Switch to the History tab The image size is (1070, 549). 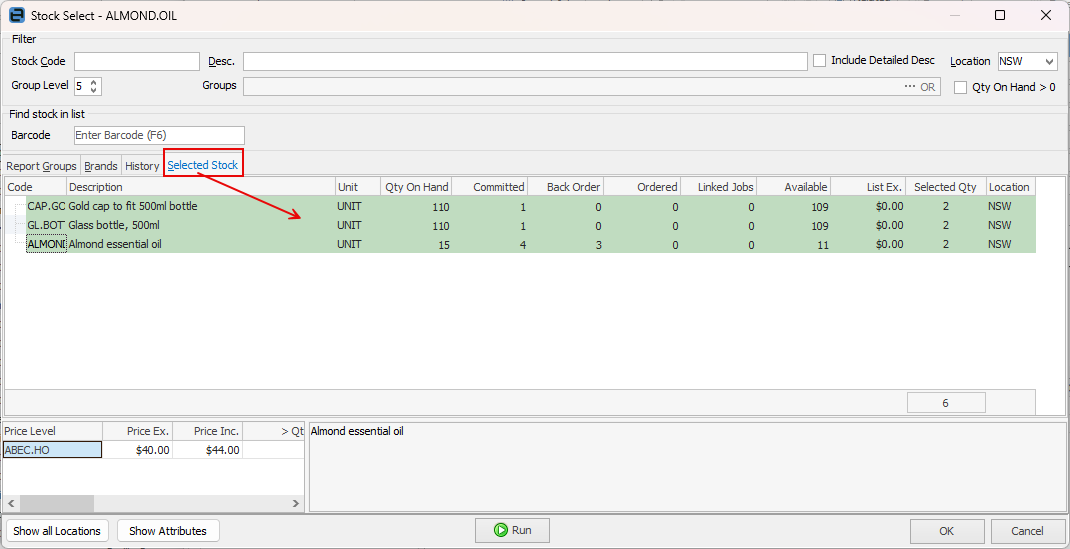(142, 166)
